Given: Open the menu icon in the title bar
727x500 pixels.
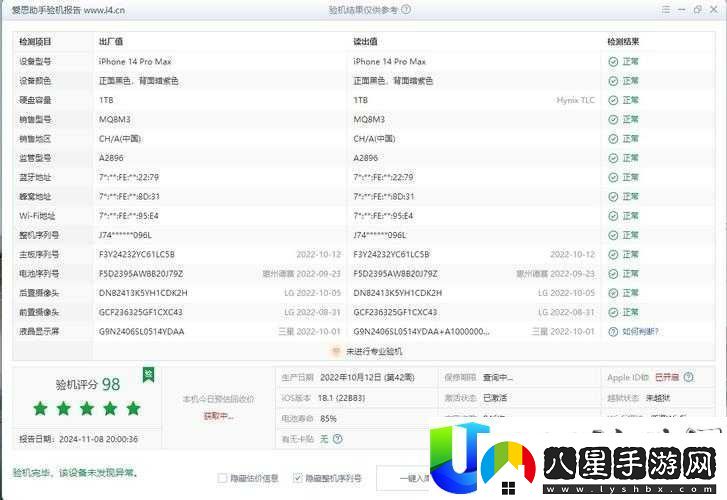Looking at the screenshot, I should 666,9.
